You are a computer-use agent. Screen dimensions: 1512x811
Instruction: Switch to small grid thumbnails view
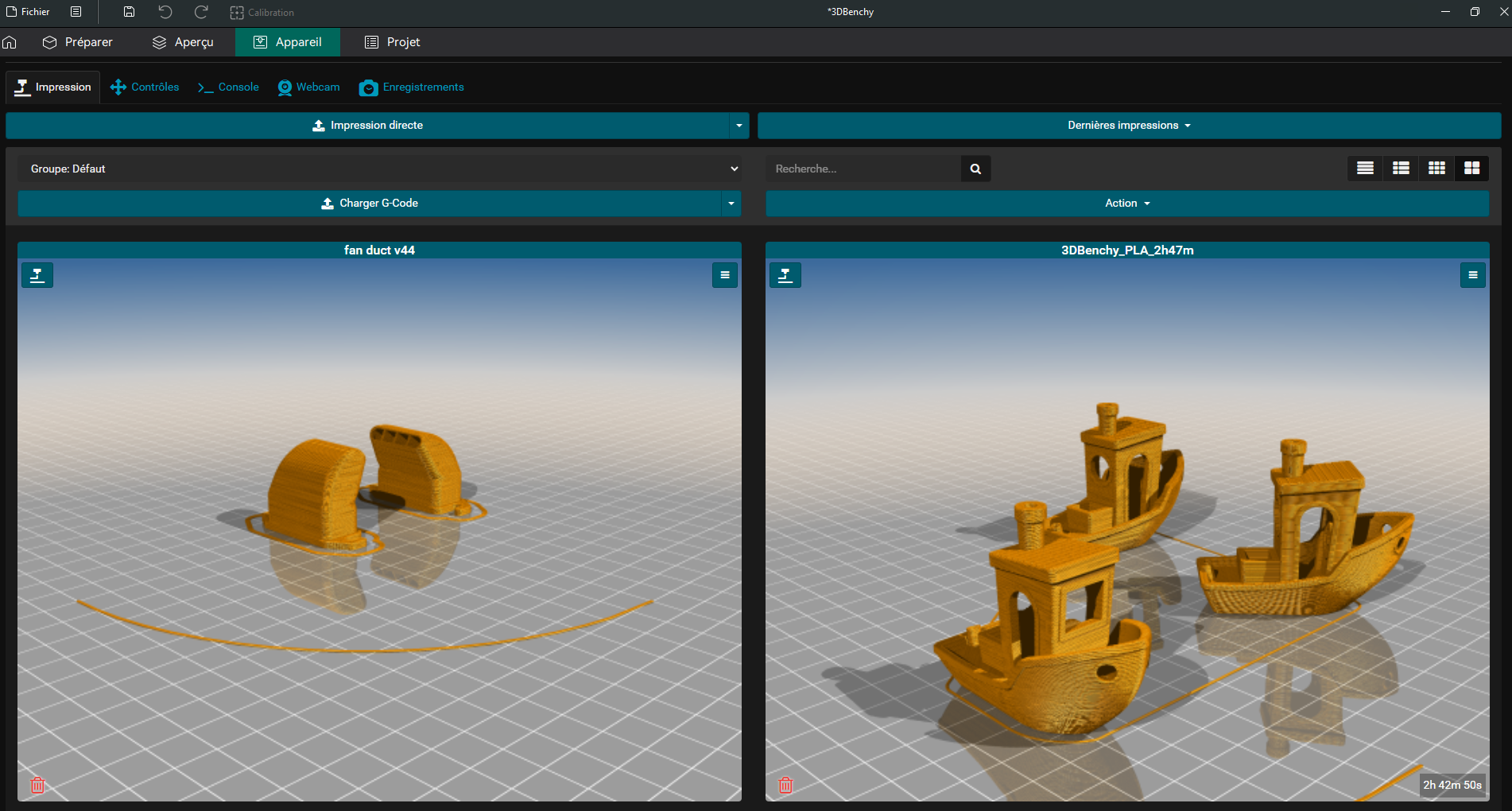(1436, 169)
